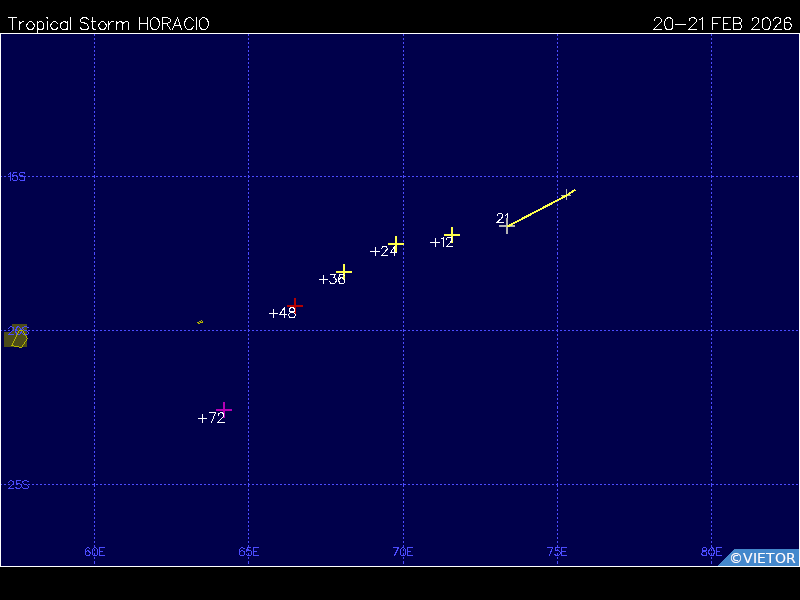Click the yellow past-track line segment
The height and width of the screenshot is (600, 800).
tap(538, 210)
